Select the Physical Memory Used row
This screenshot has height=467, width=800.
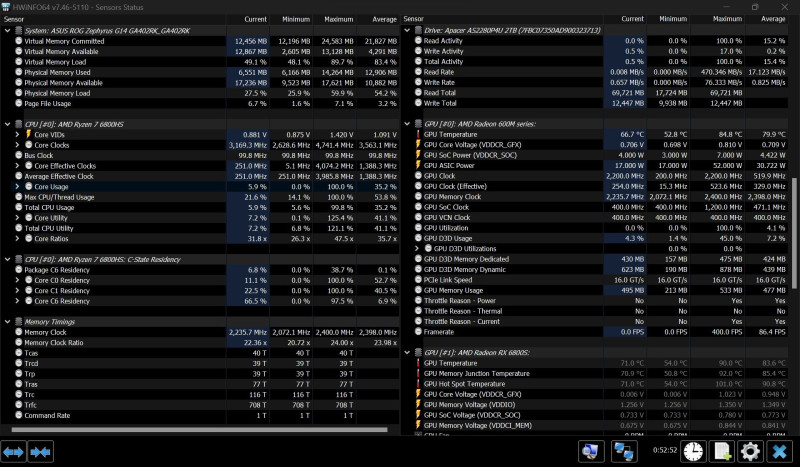pos(199,72)
